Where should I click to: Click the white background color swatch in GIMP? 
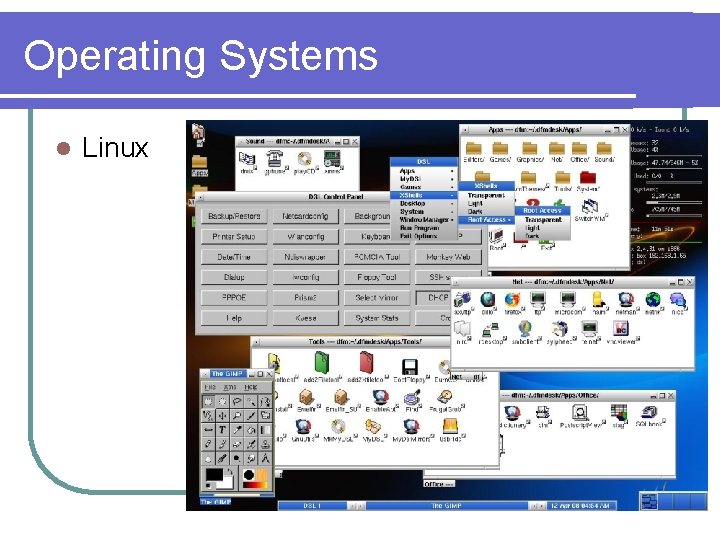point(228,484)
